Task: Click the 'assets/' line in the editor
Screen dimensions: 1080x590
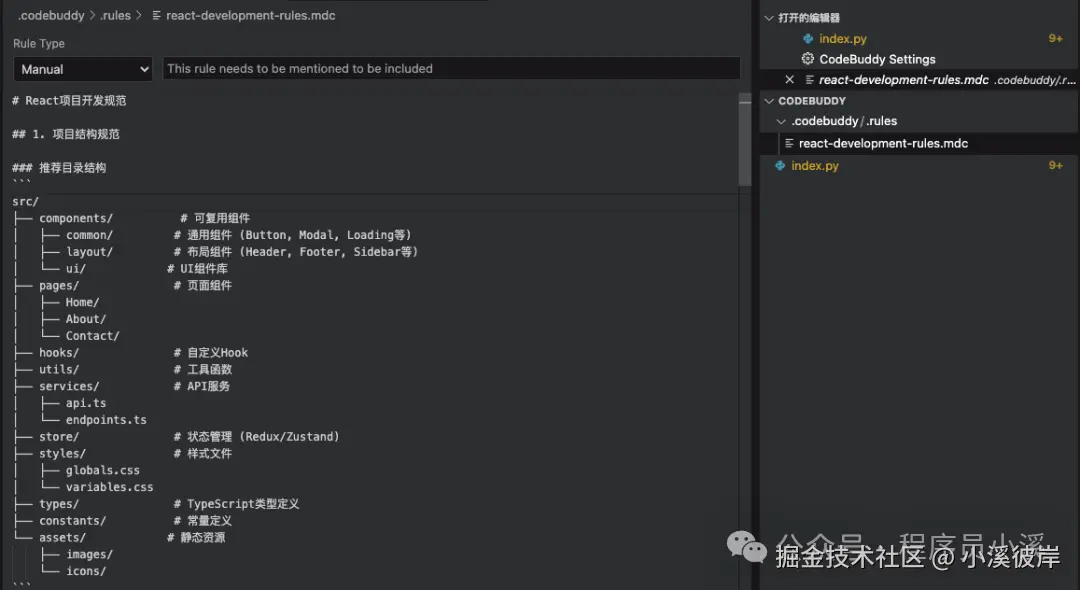Action: click(x=62, y=538)
